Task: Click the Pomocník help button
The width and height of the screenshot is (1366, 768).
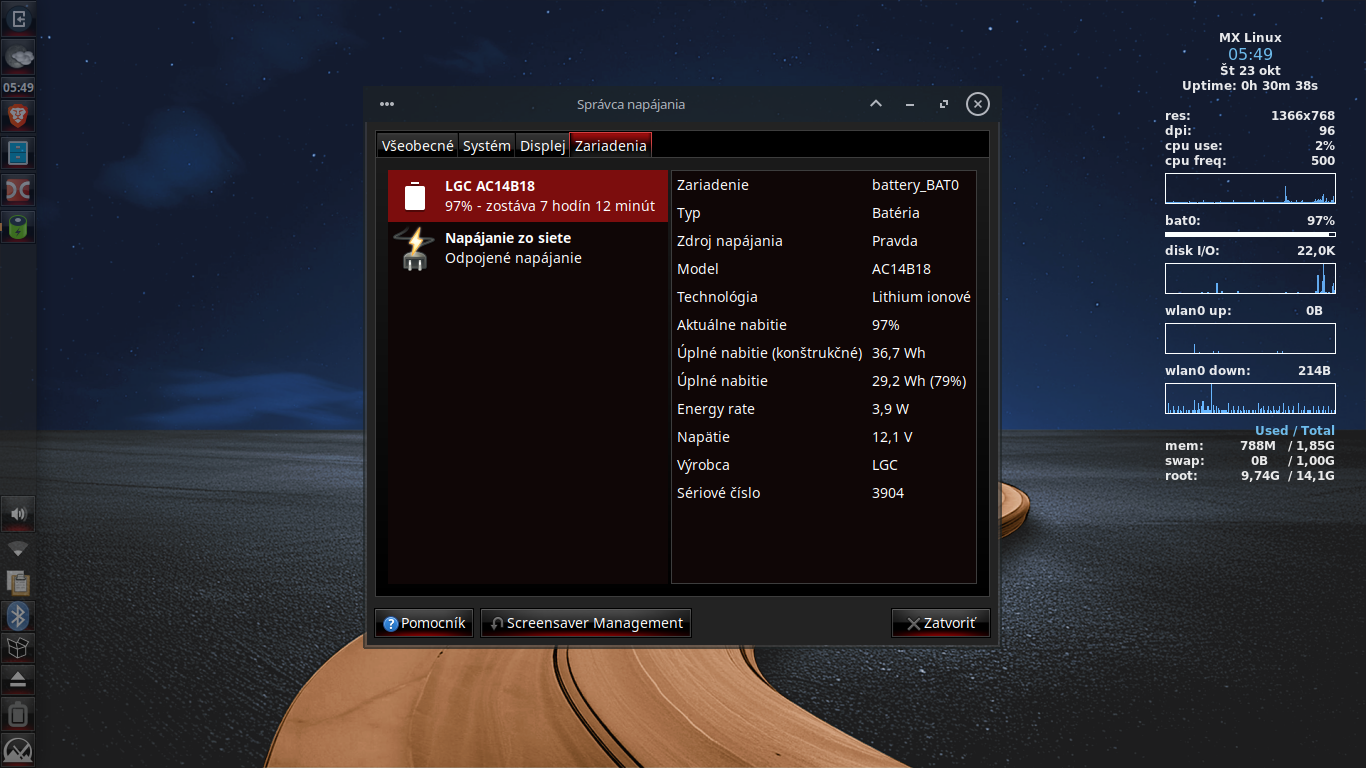Action: point(424,623)
